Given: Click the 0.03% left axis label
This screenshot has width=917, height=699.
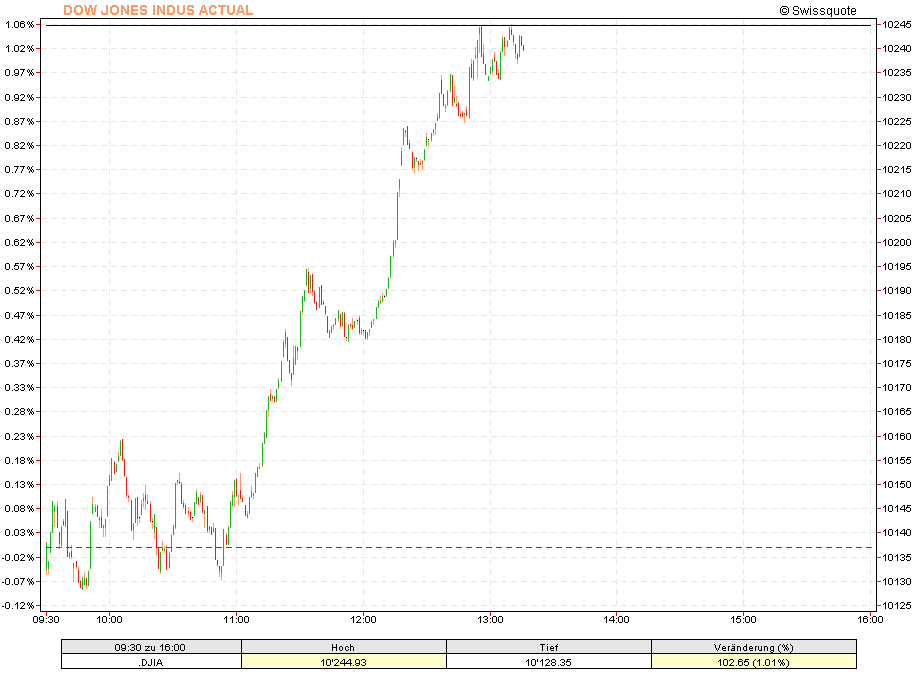Looking at the screenshot, I should 20,533.
